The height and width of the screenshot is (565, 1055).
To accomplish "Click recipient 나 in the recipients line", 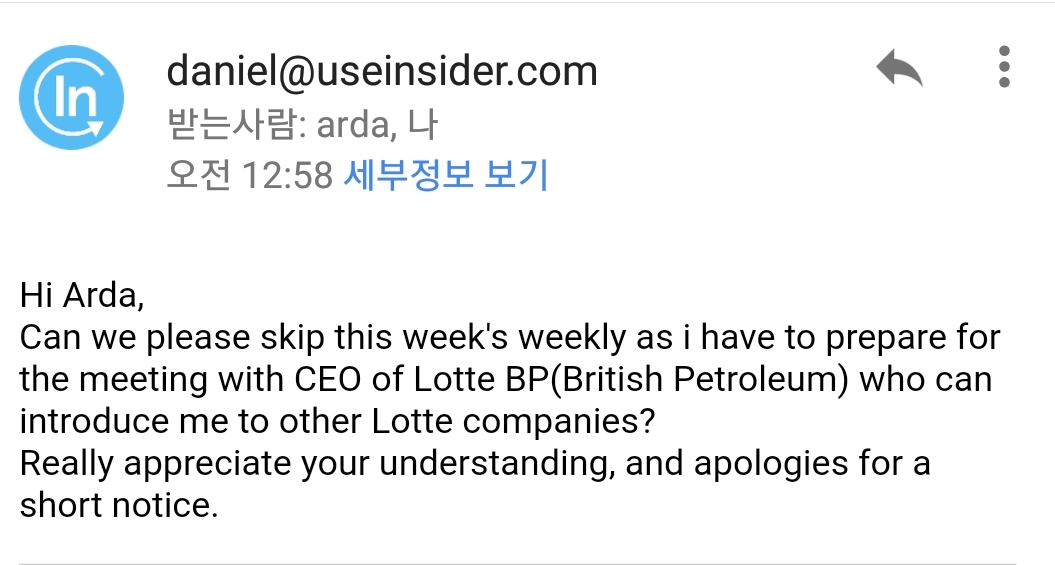I will coord(423,125).
